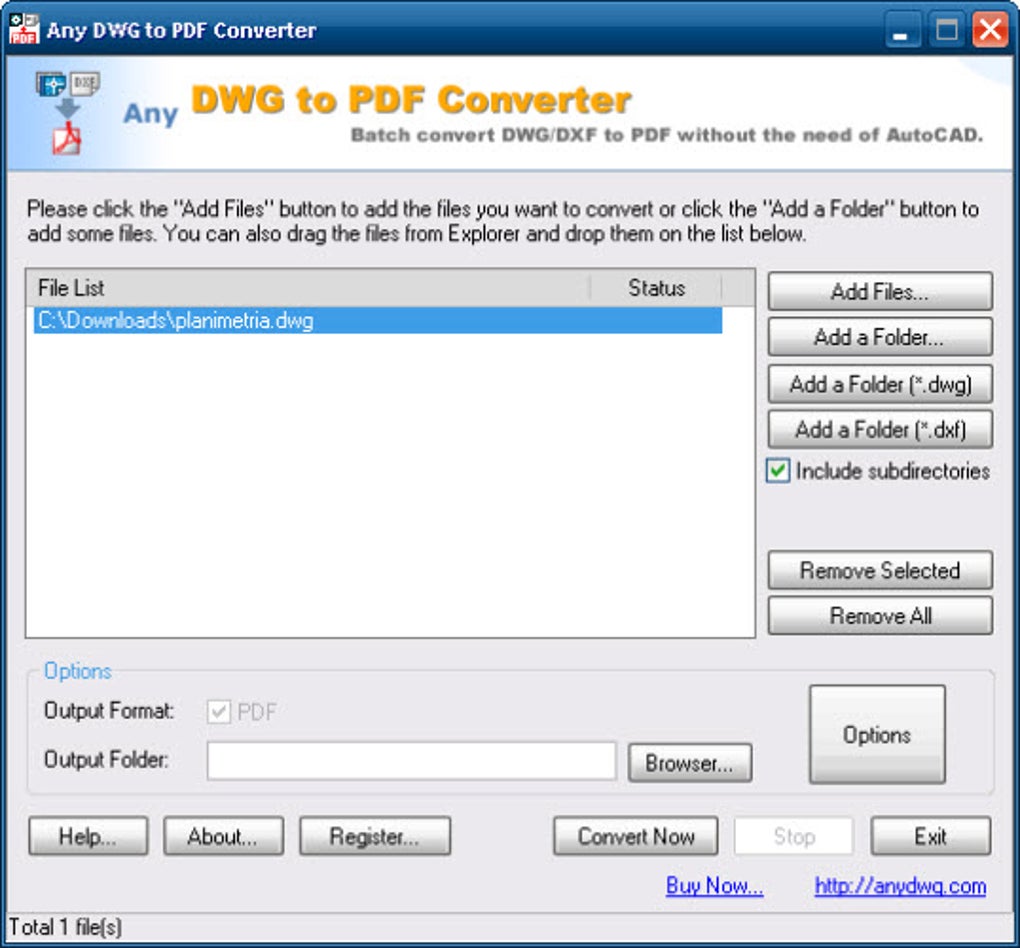Click the Total 1 file(s) status text

(65, 927)
